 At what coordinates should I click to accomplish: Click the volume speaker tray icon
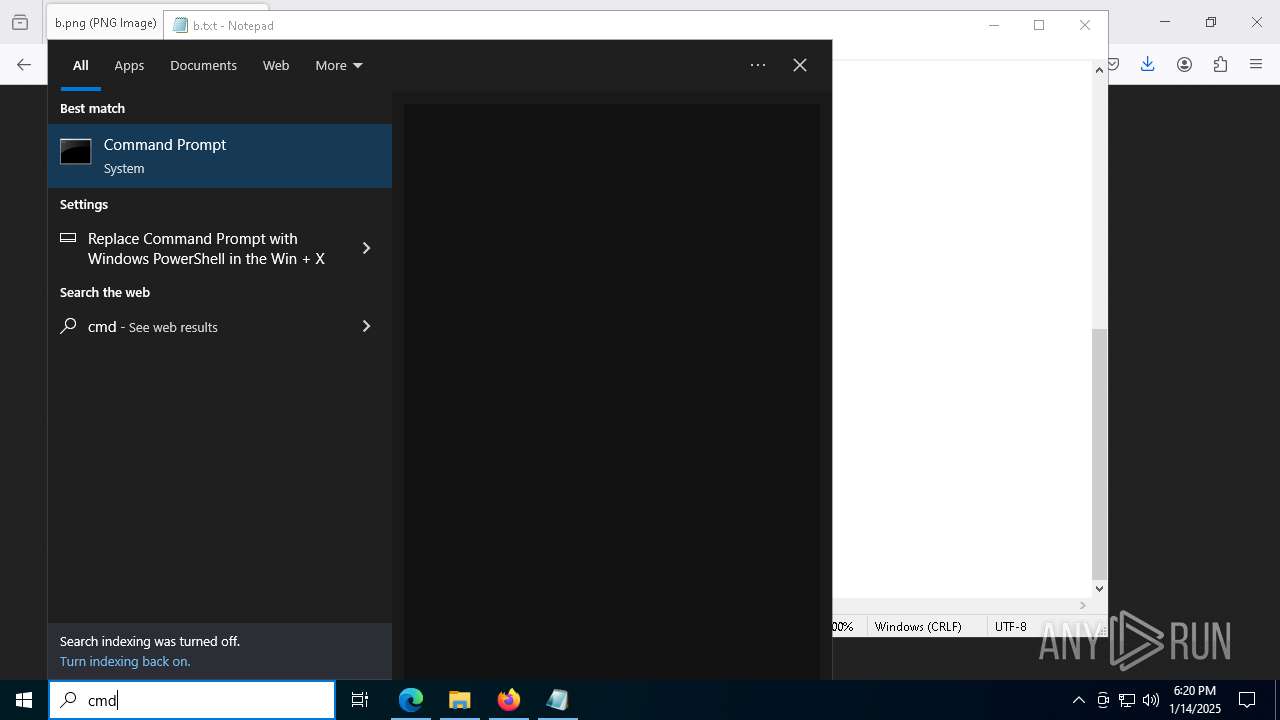1150,700
